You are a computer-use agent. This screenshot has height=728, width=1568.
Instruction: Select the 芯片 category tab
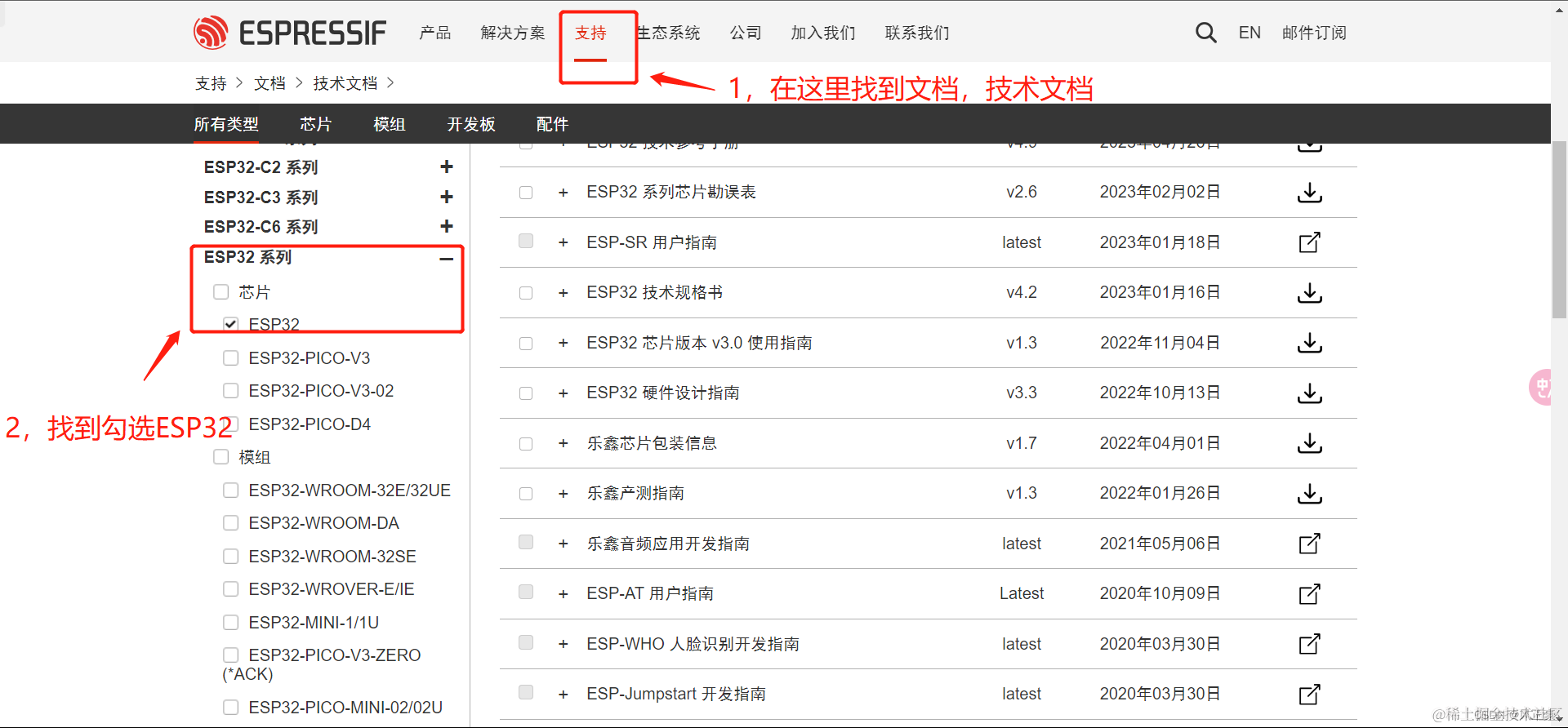point(315,124)
